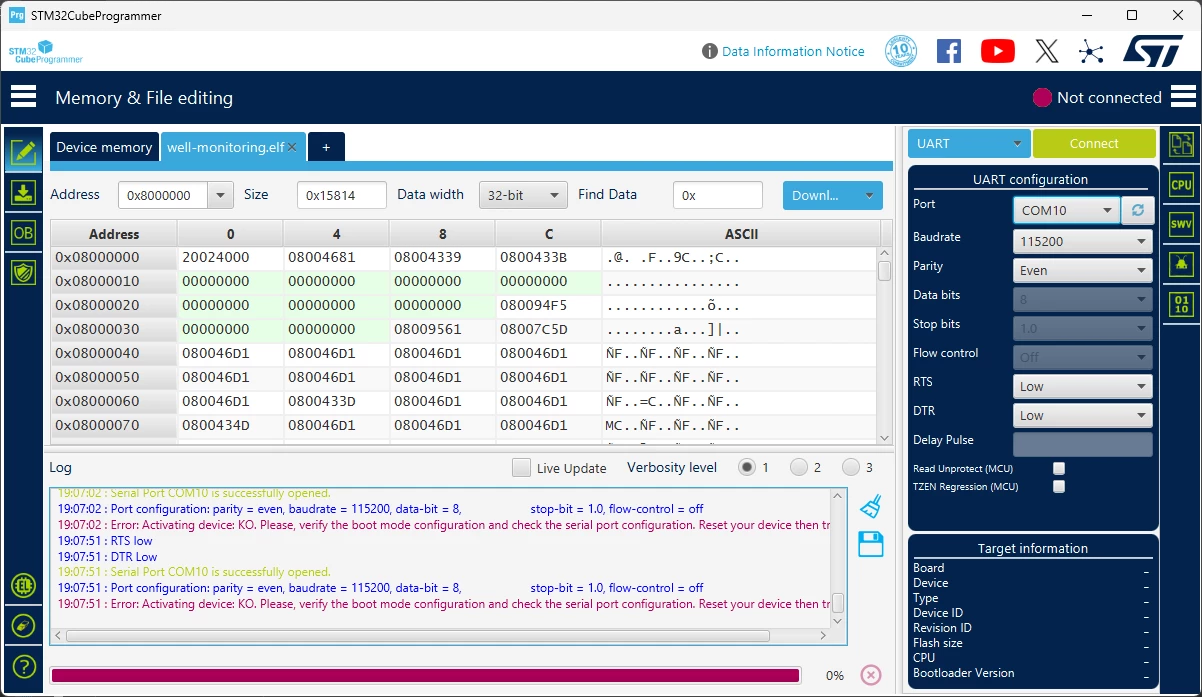Image resolution: width=1202 pixels, height=697 pixels.
Task: Expand the Download button arrow
Action: click(x=868, y=196)
